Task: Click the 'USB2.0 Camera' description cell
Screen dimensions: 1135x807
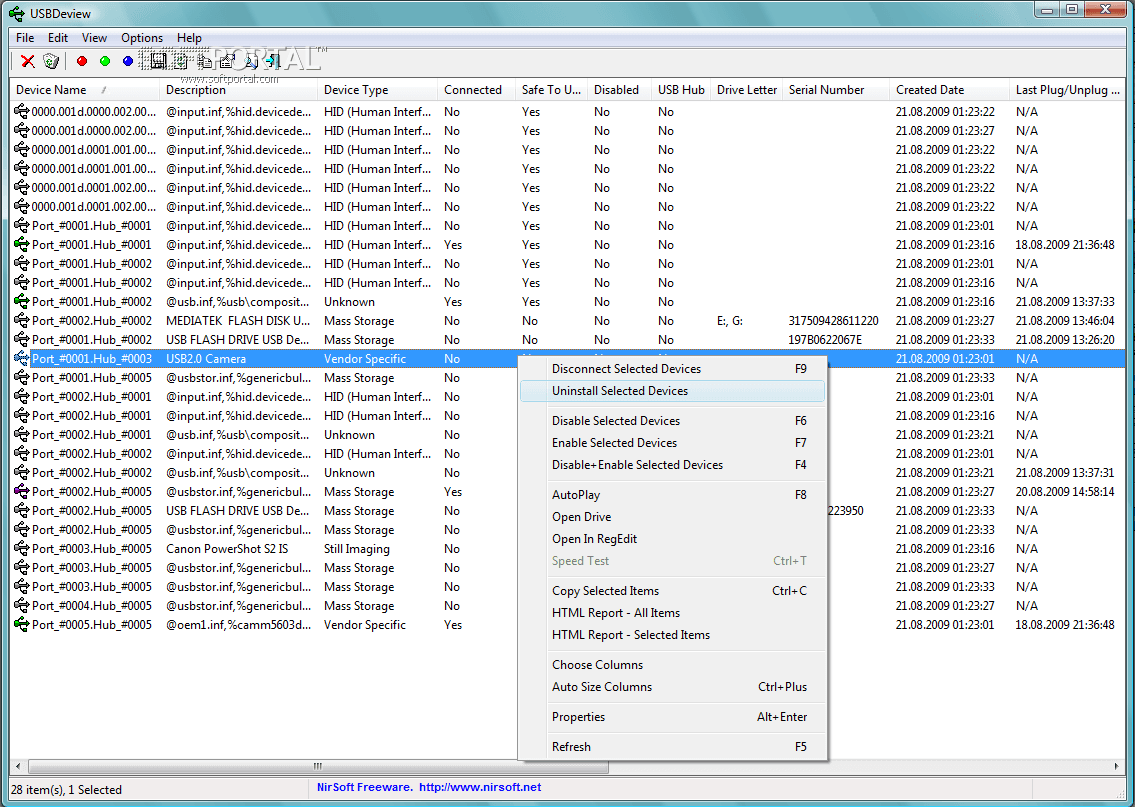Action: pyautogui.click(x=206, y=358)
